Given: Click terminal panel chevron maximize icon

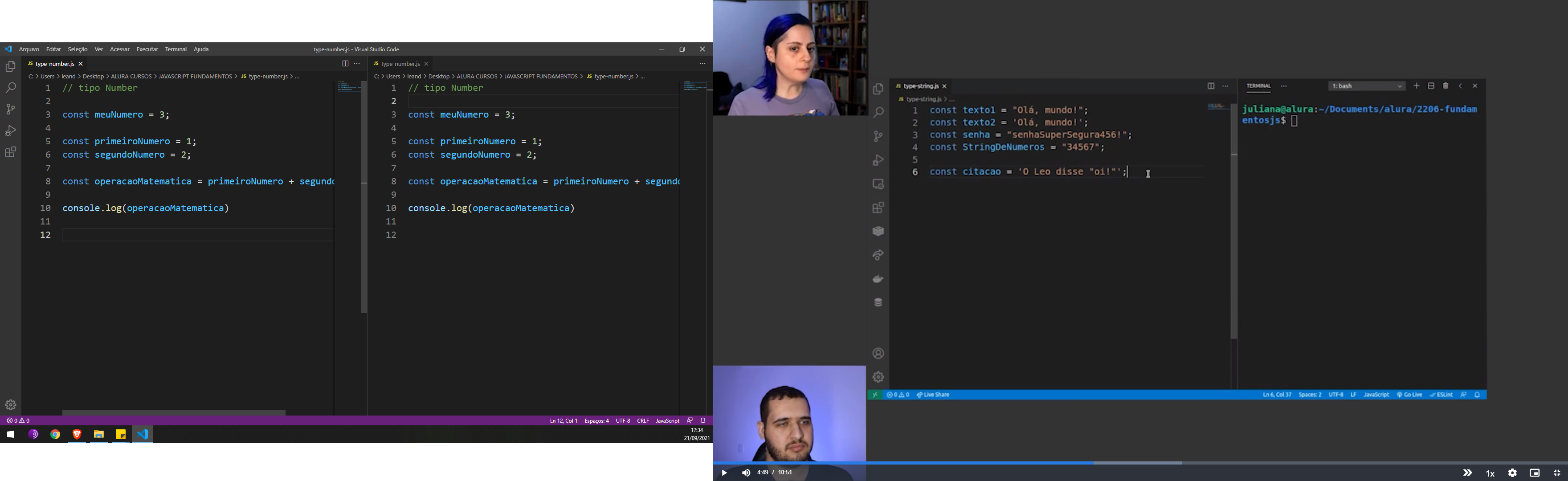Looking at the screenshot, I should (x=1460, y=86).
